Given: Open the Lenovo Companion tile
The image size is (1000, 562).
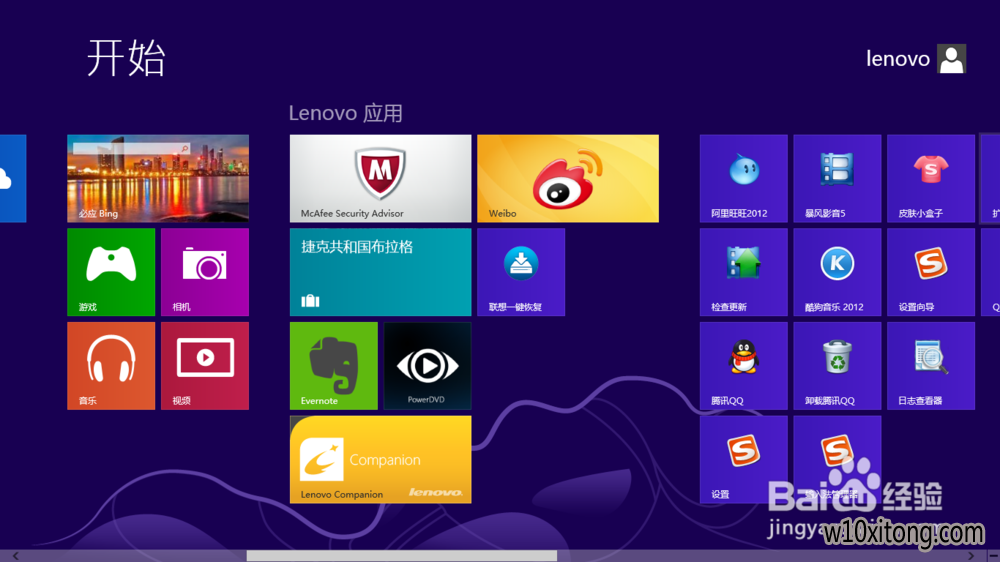Looking at the screenshot, I should (381, 459).
